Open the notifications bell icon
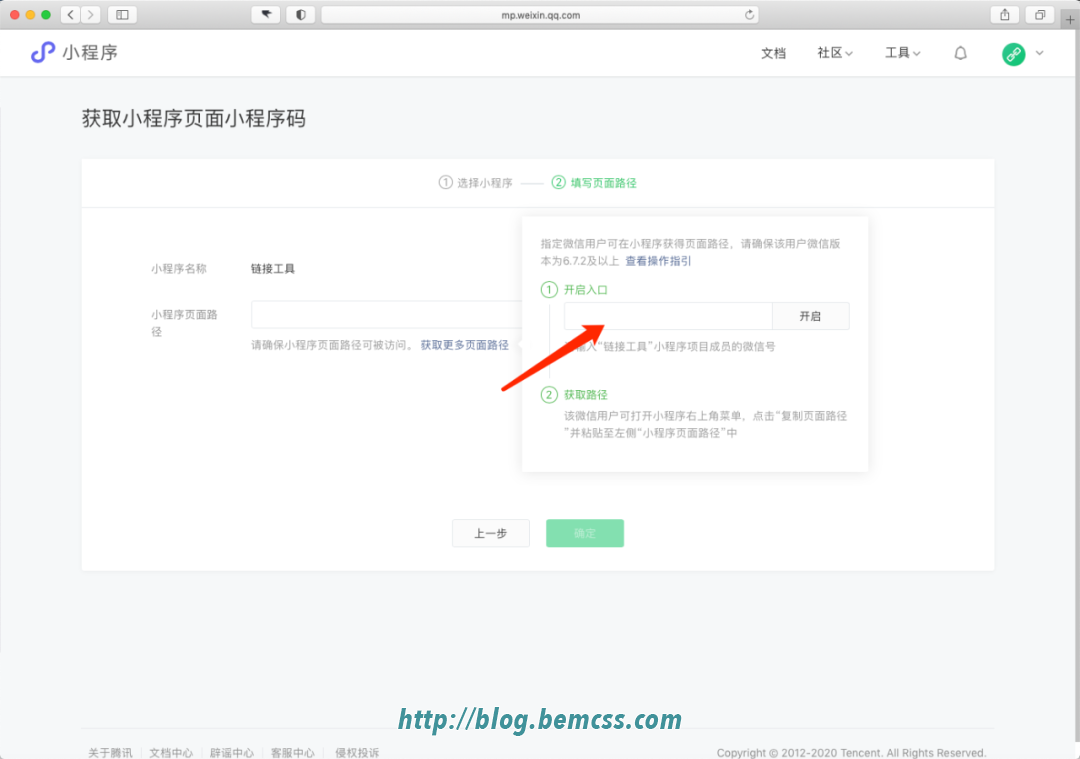Screen dimensions: 1080x759 pyautogui.click(x=960, y=54)
